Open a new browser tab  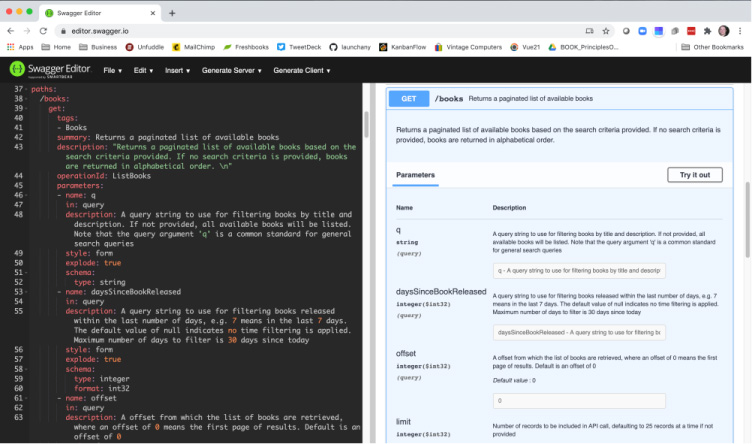pyautogui.click(x=172, y=13)
